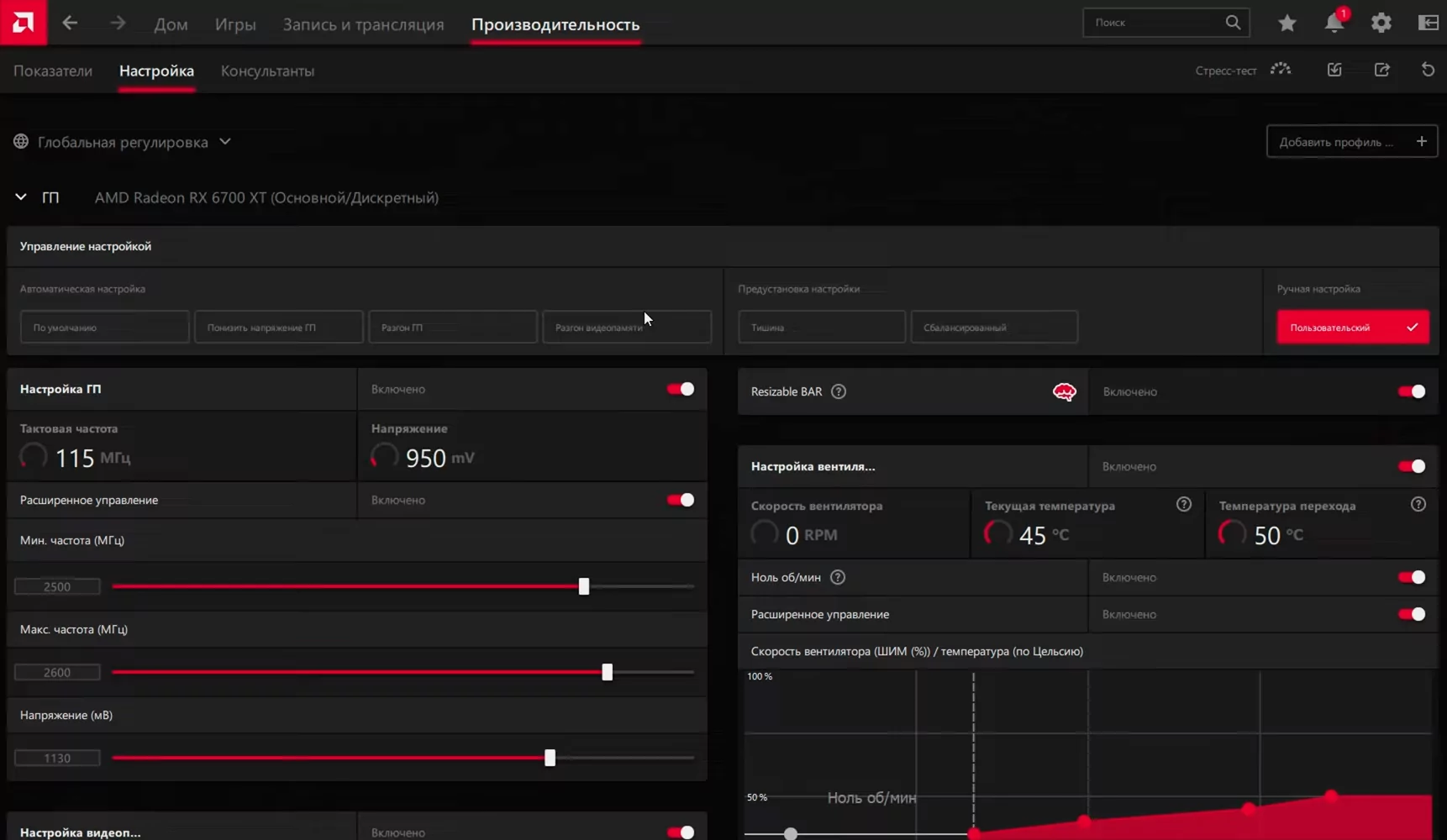Open settings gear icon
The image size is (1447, 840).
pyautogui.click(x=1381, y=24)
